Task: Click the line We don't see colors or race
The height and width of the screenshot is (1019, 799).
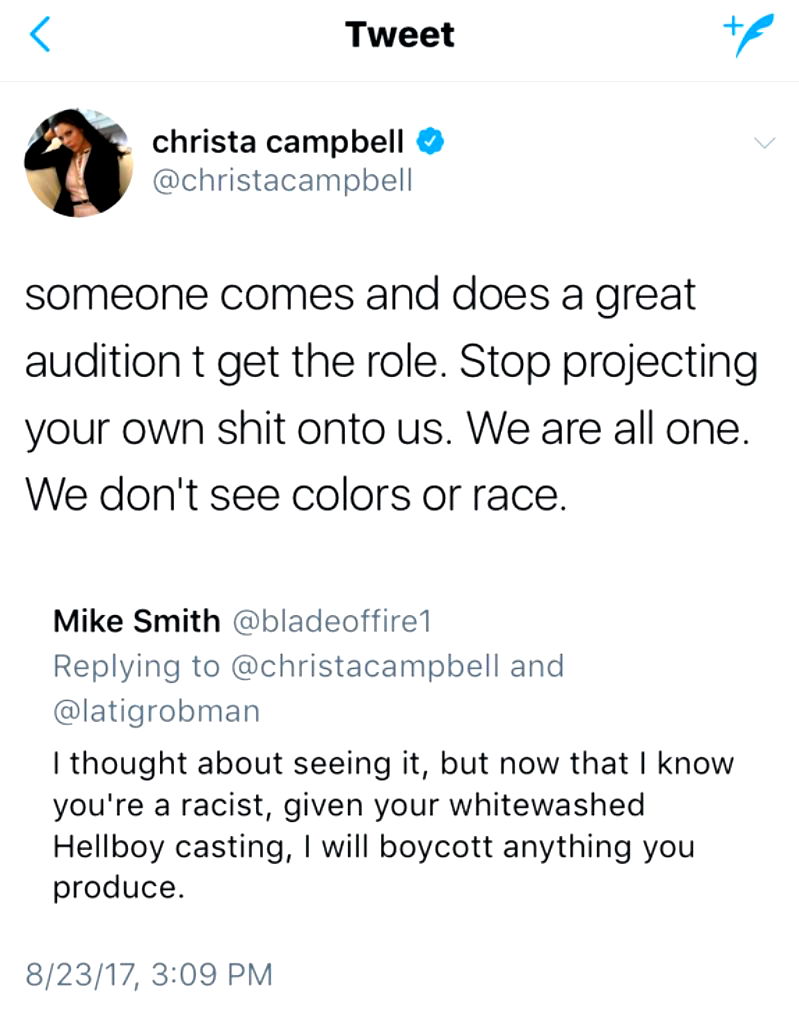Action: pyautogui.click(x=296, y=494)
